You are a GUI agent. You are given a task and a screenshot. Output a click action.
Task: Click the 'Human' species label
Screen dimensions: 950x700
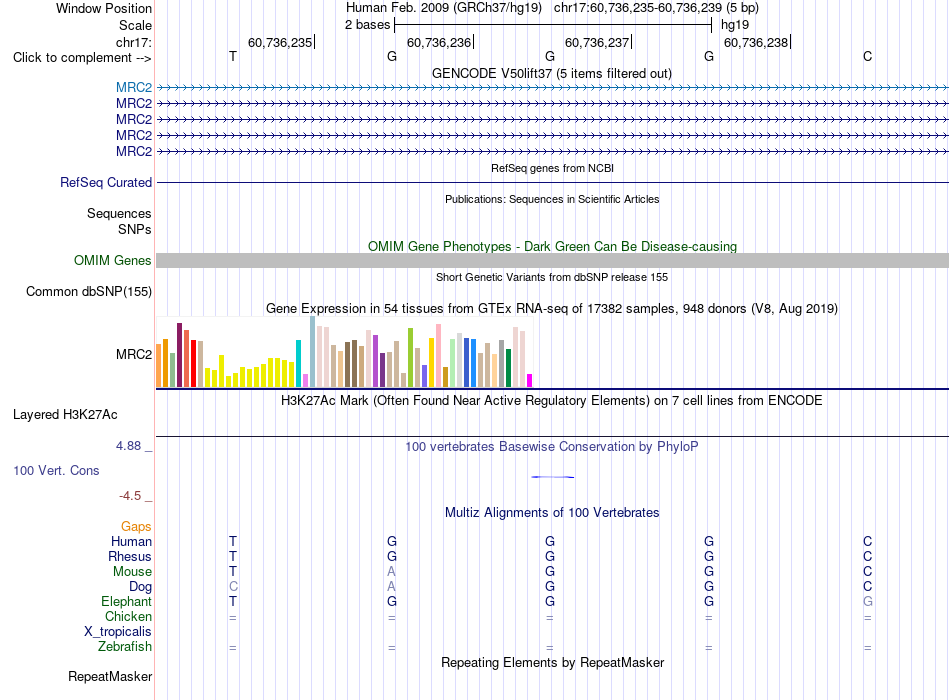pyautogui.click(x=131, y=541)
